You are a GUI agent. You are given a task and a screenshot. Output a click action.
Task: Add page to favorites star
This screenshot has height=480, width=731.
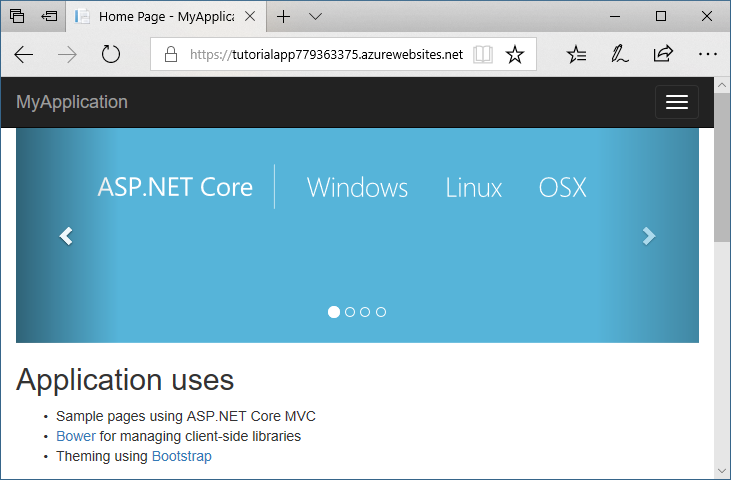coord(515,54)
